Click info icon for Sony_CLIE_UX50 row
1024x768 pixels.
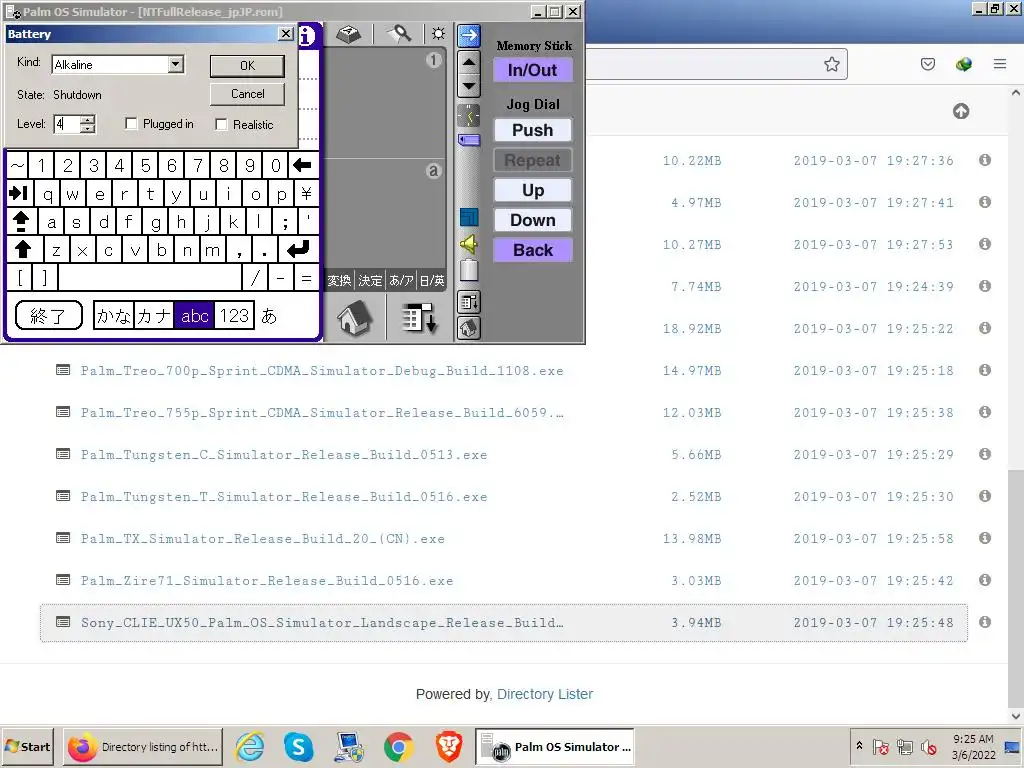tap(985, 622)
